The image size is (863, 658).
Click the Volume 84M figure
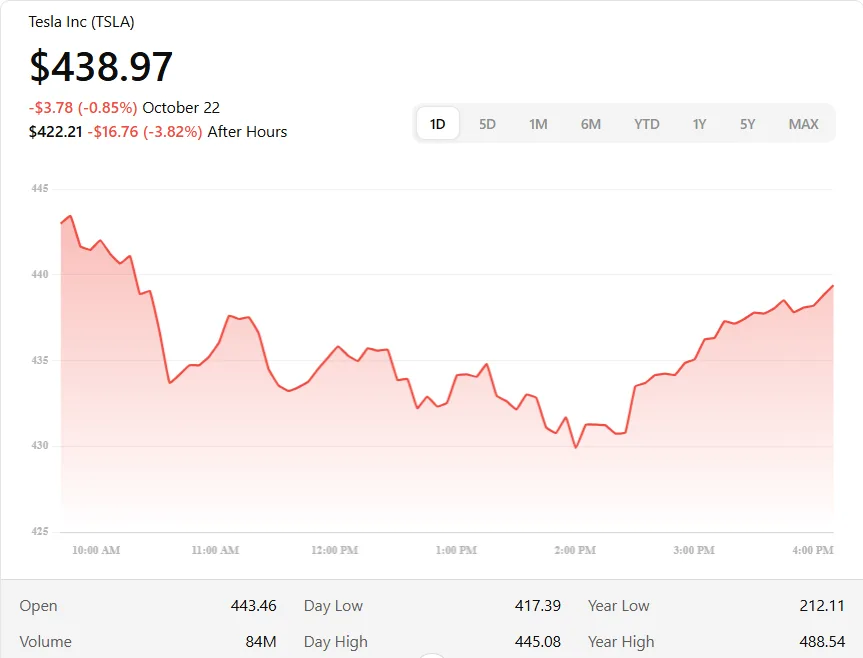(x=260, y=642)
